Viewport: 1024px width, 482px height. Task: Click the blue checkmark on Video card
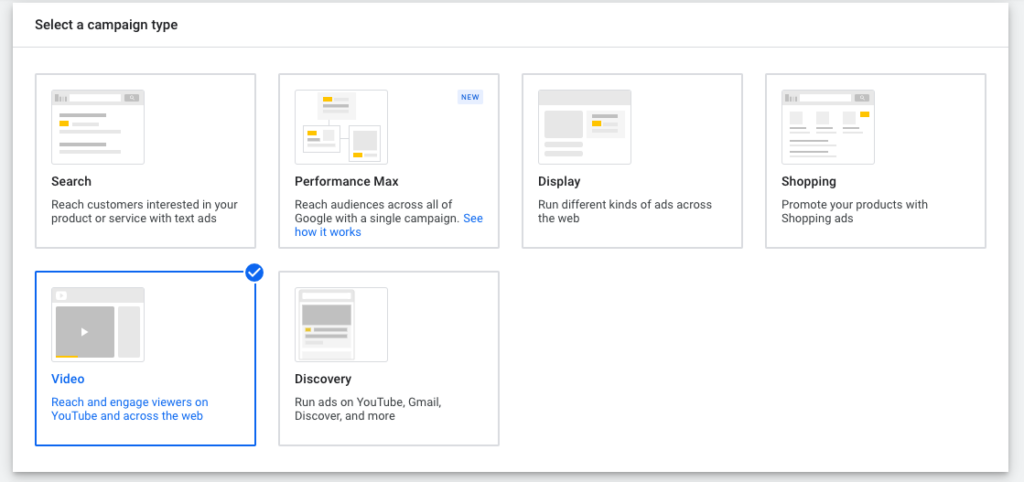pos(255,272)
